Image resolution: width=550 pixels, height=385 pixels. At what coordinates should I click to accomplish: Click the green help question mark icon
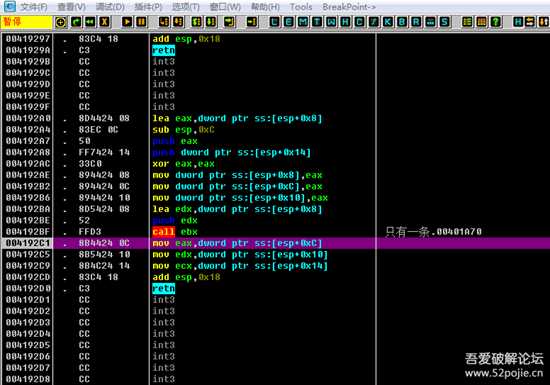[495, 22]
